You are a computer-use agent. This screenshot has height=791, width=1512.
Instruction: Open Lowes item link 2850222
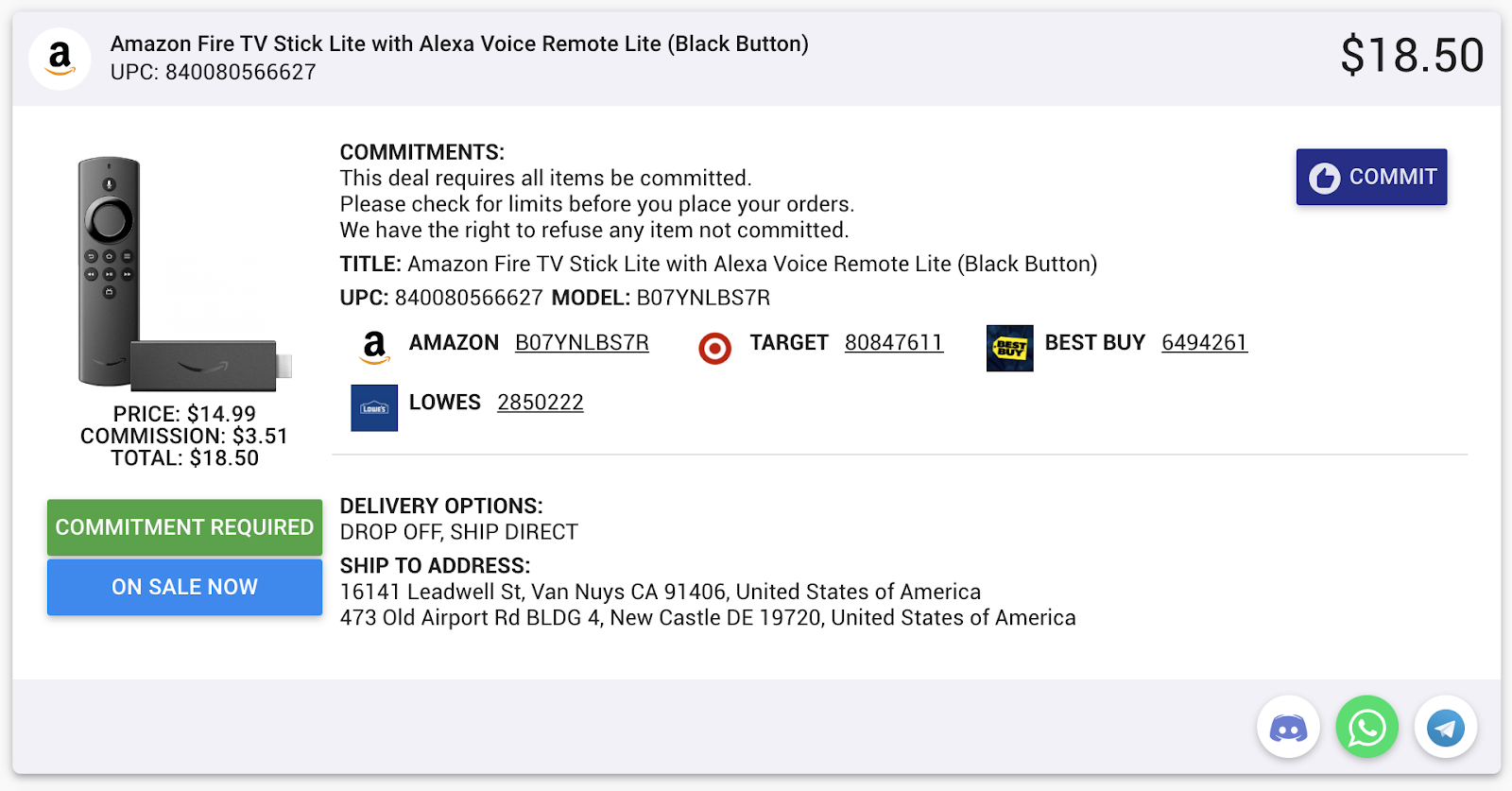[541, 403]
